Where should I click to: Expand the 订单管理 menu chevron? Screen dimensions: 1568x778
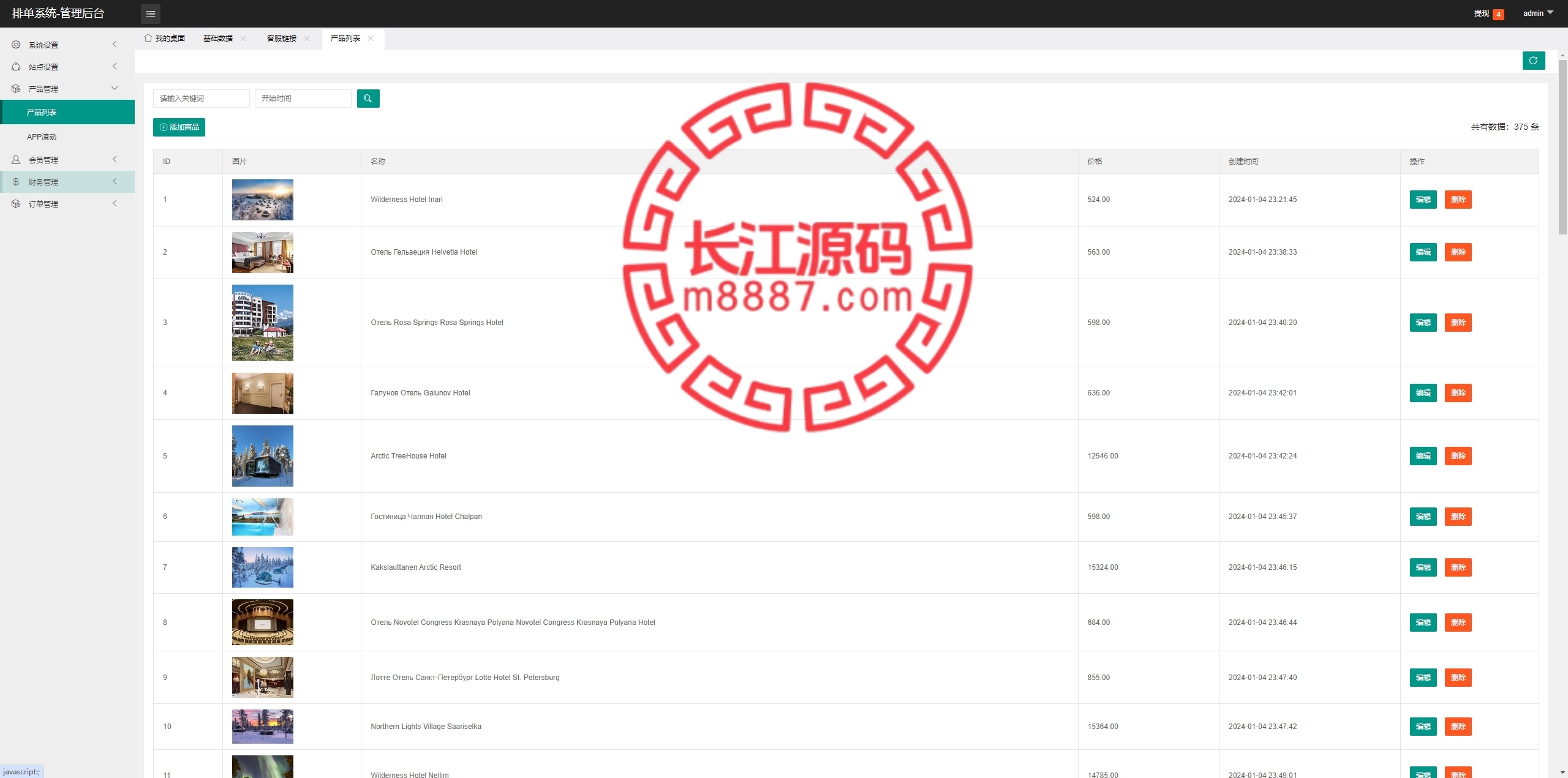click(115, 203)
